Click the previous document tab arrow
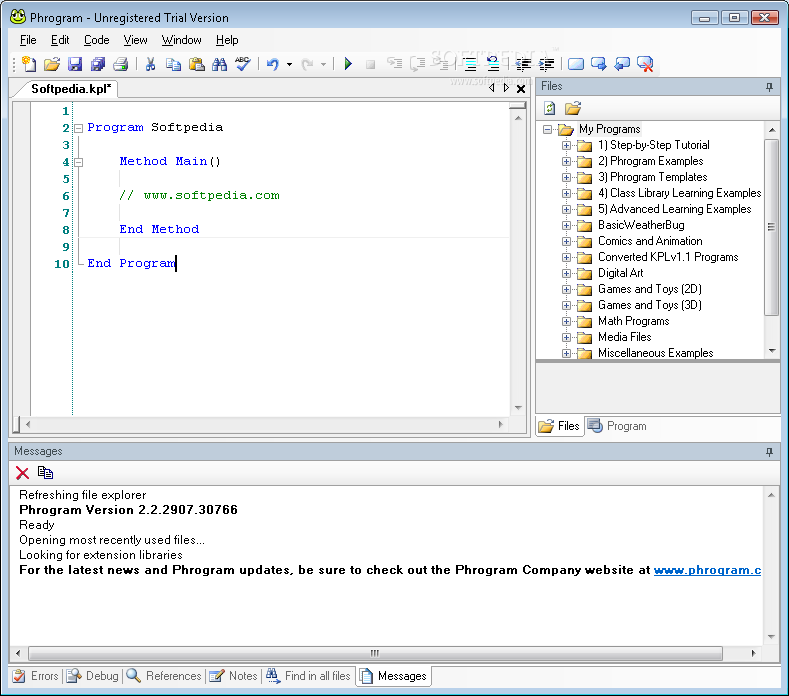Screen dimensions: 789x696 click(x=492, y=88)
